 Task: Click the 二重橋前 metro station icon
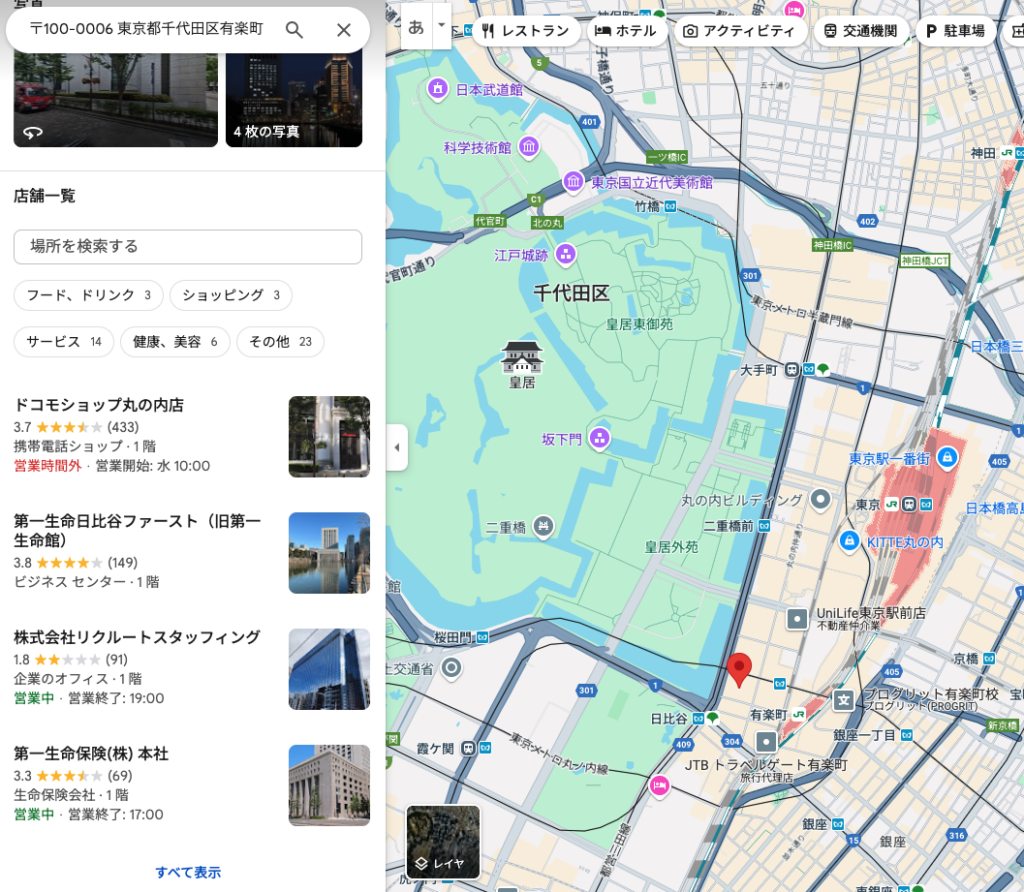[764, 526]
